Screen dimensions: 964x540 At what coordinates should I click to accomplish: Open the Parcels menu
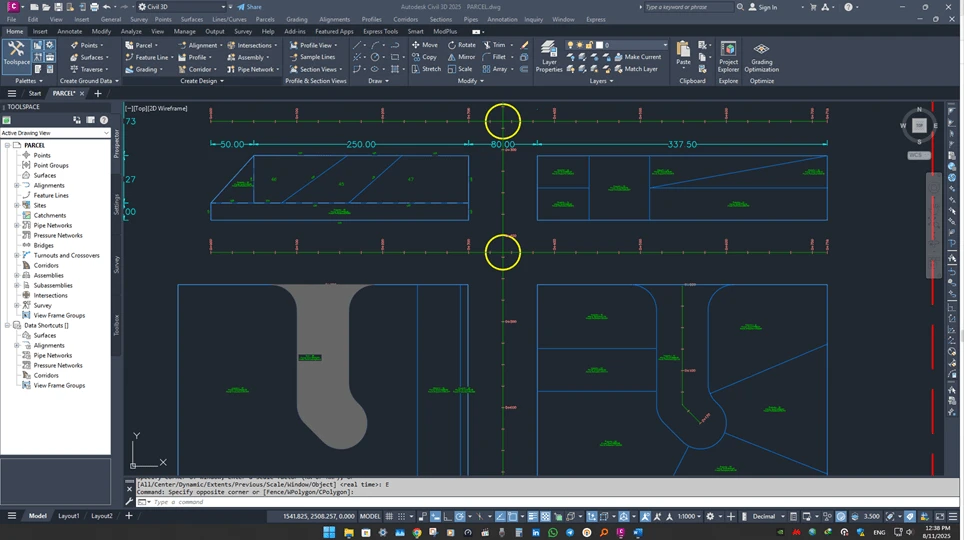264,19
